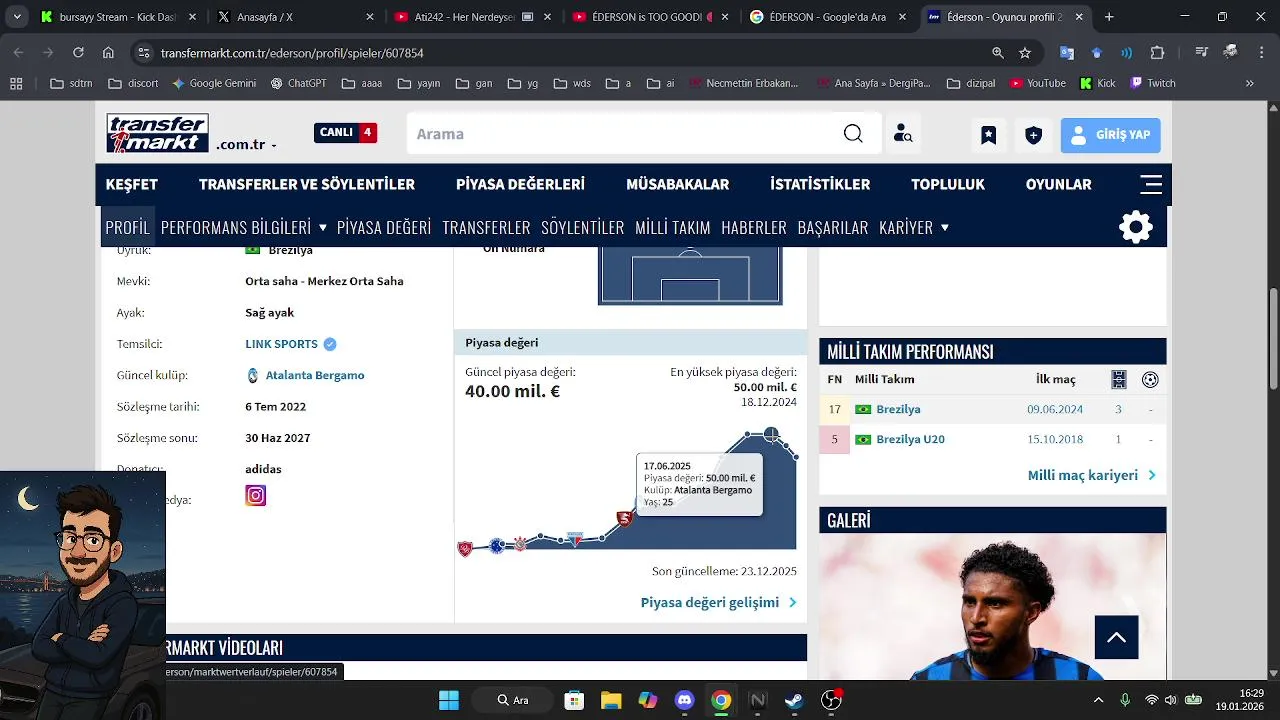Click the address bar URL
Viewport: 1280px width, 720px height.
(x=292, y=53)
